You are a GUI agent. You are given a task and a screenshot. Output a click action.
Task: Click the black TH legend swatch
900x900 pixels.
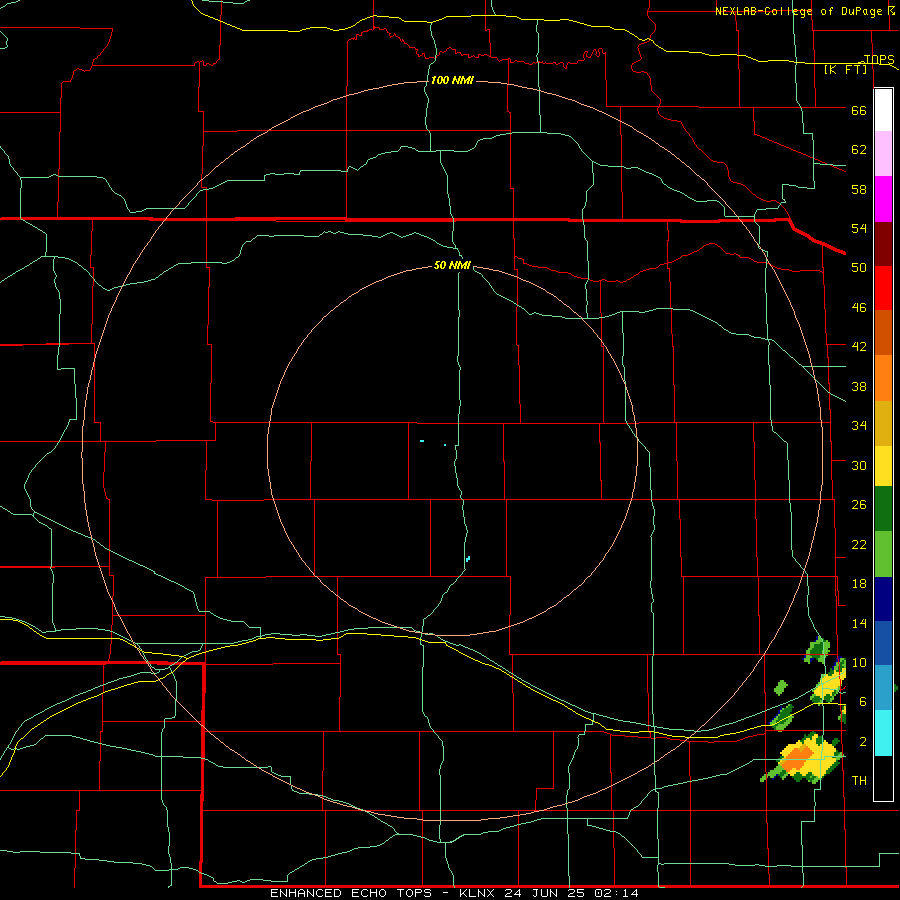coord(883,778)
